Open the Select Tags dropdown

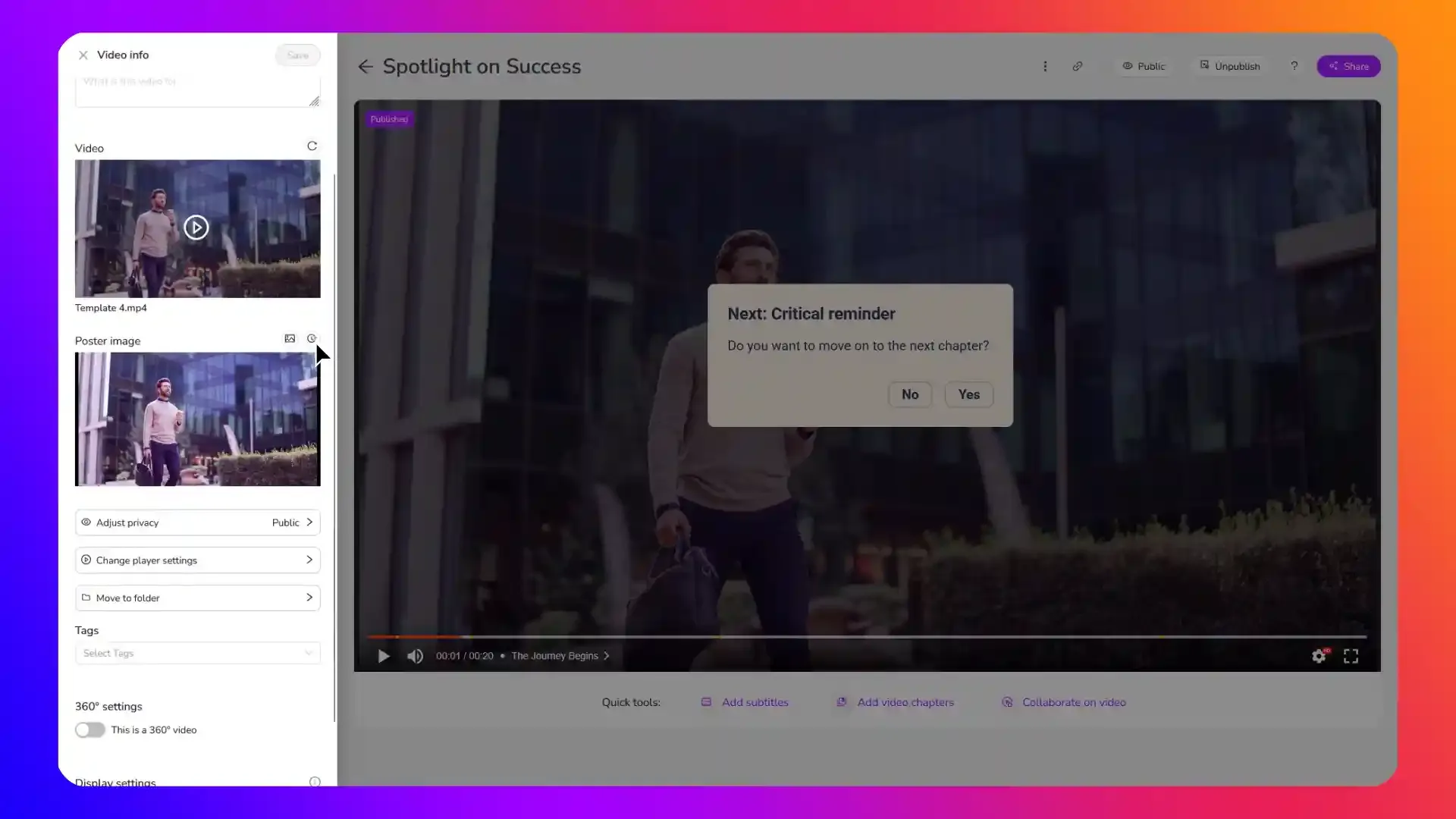click(197, 654)
